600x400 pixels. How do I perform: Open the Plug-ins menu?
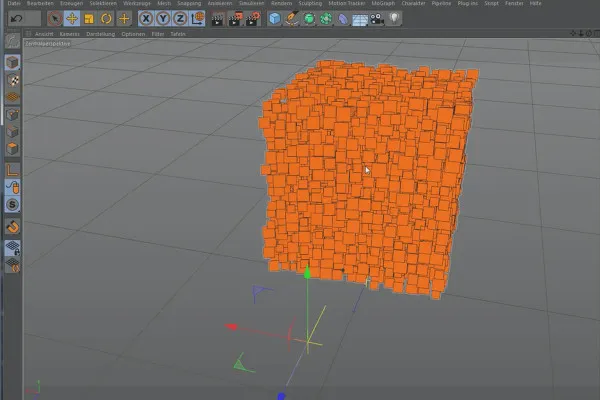coord(468,3)
